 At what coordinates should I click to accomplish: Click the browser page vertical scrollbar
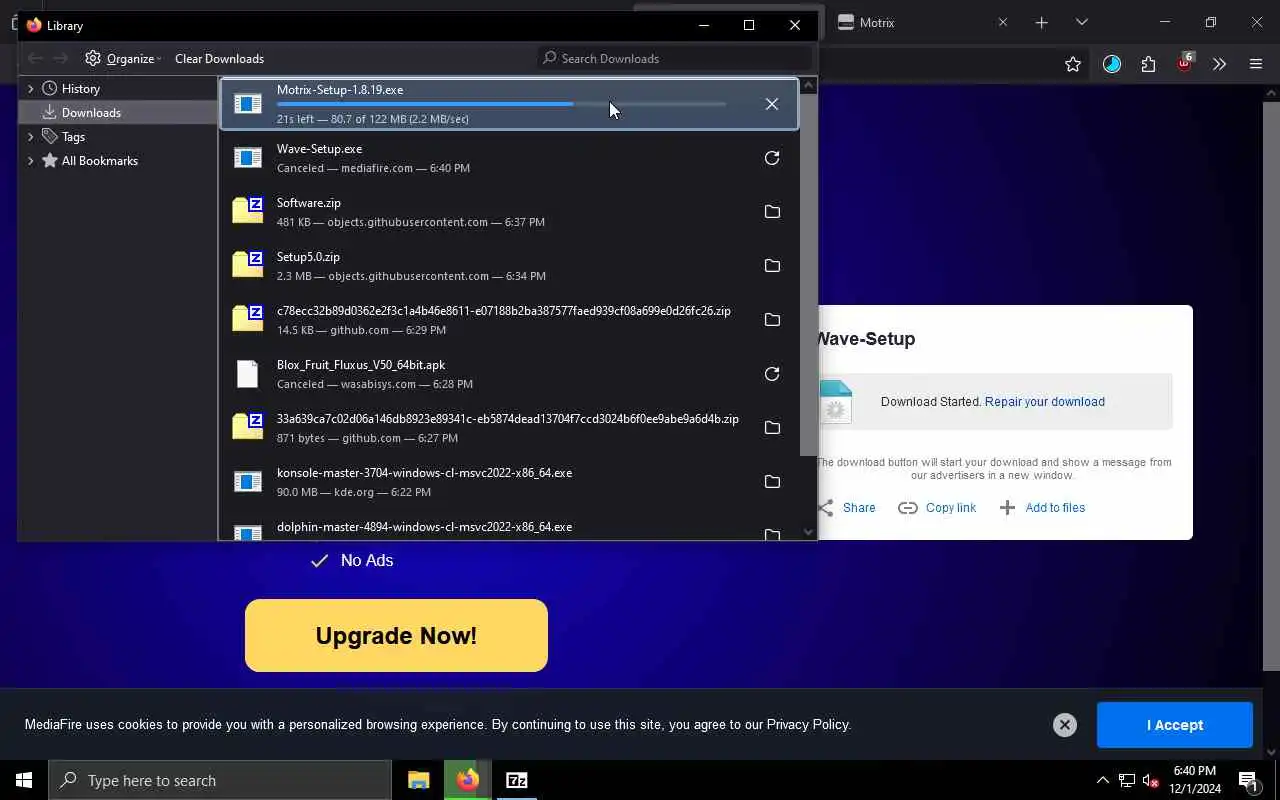click(x=1271, y=385)
